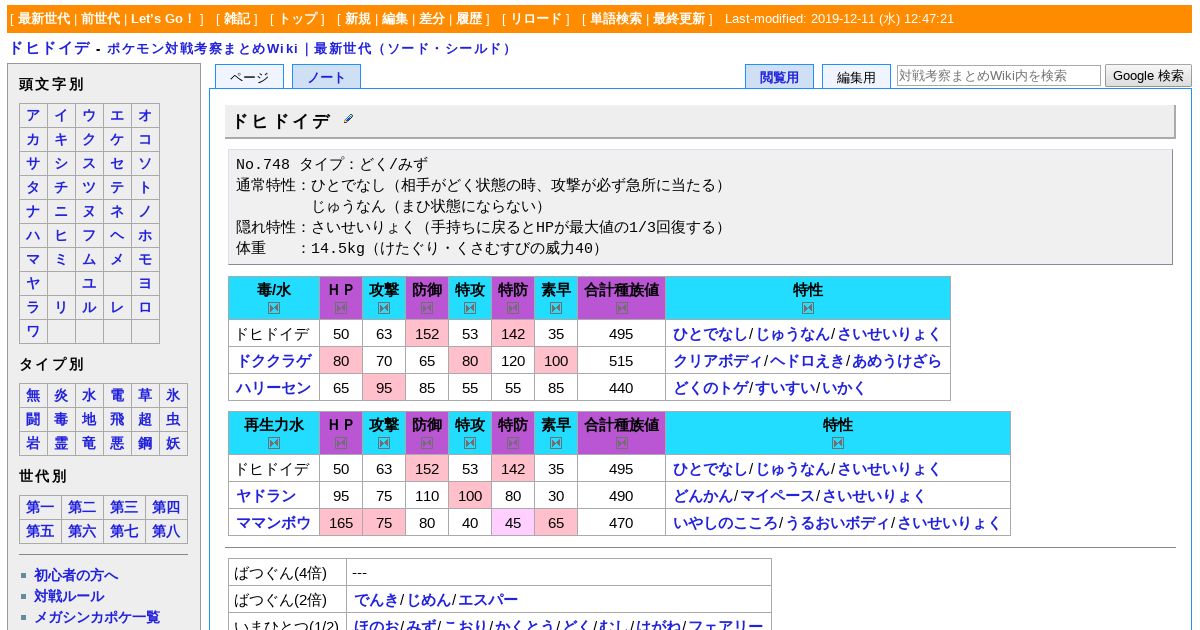
Task: Sort 再生力水 table by 攻撃 icon
Action: [x=384, y=443]
